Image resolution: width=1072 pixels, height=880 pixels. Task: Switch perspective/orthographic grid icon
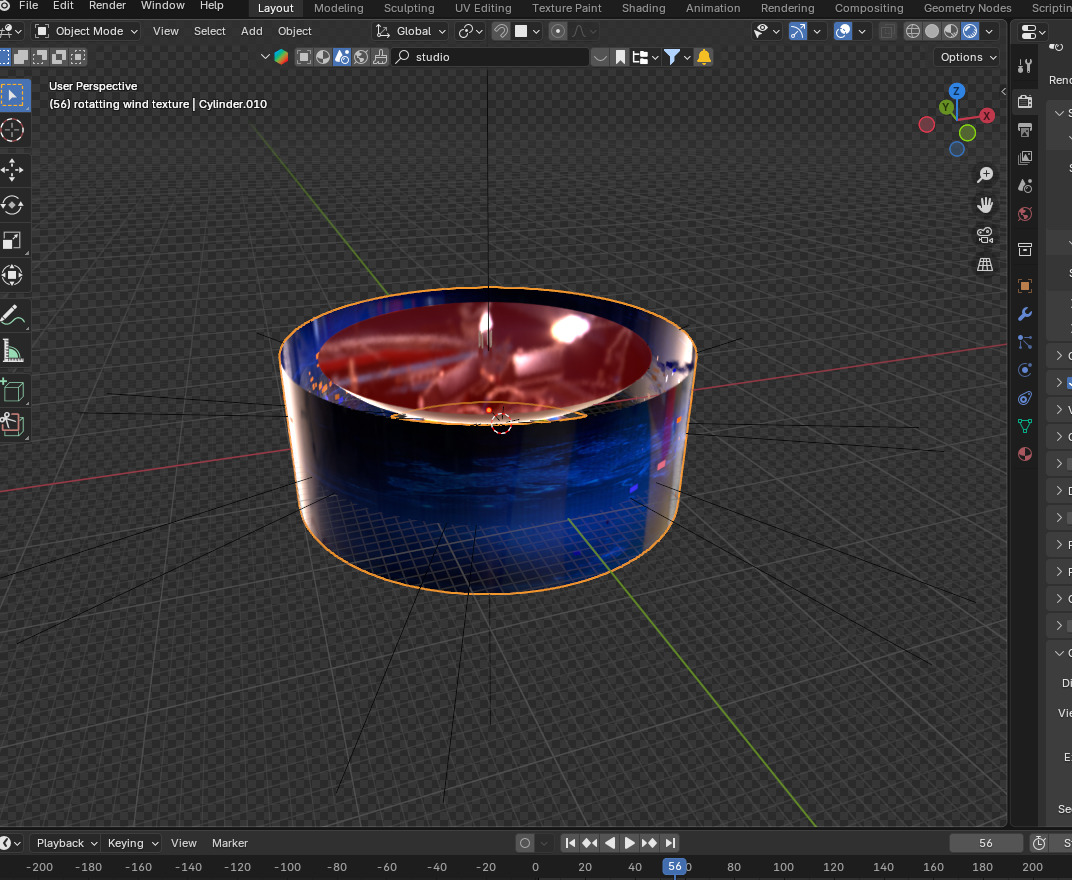pos(985,265)
